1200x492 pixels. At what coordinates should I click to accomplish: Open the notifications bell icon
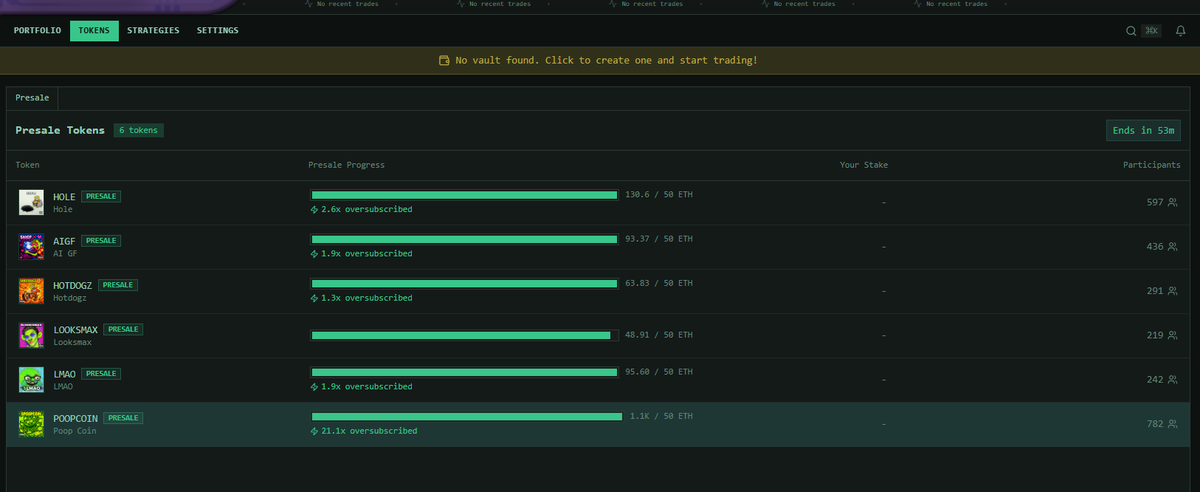1180,31
